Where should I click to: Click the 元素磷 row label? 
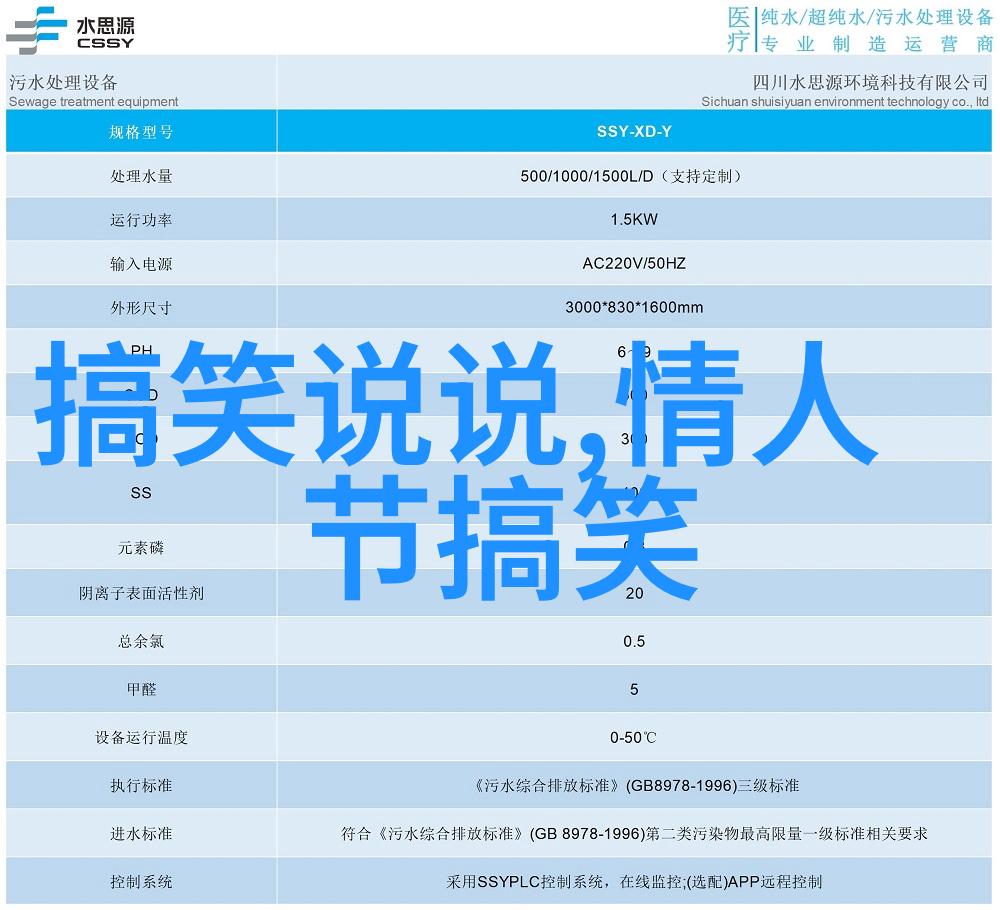[x=141, y=548]
